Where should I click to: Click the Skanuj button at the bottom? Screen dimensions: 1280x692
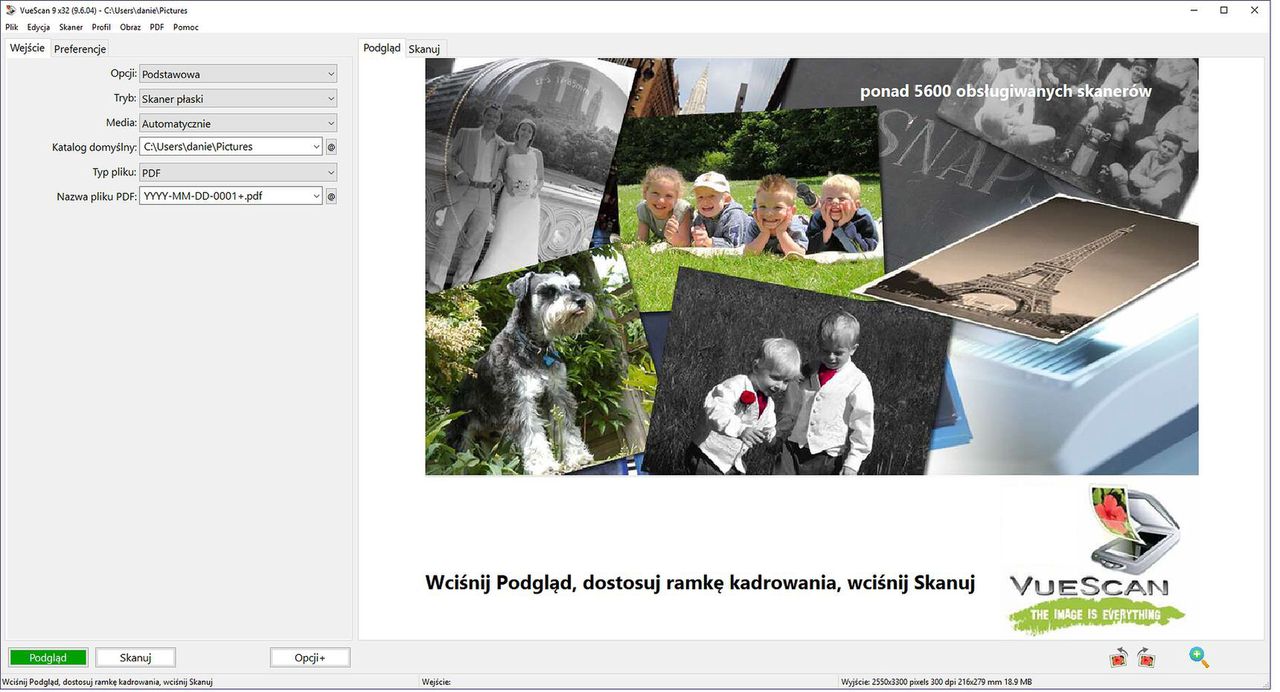coord(135,658)
